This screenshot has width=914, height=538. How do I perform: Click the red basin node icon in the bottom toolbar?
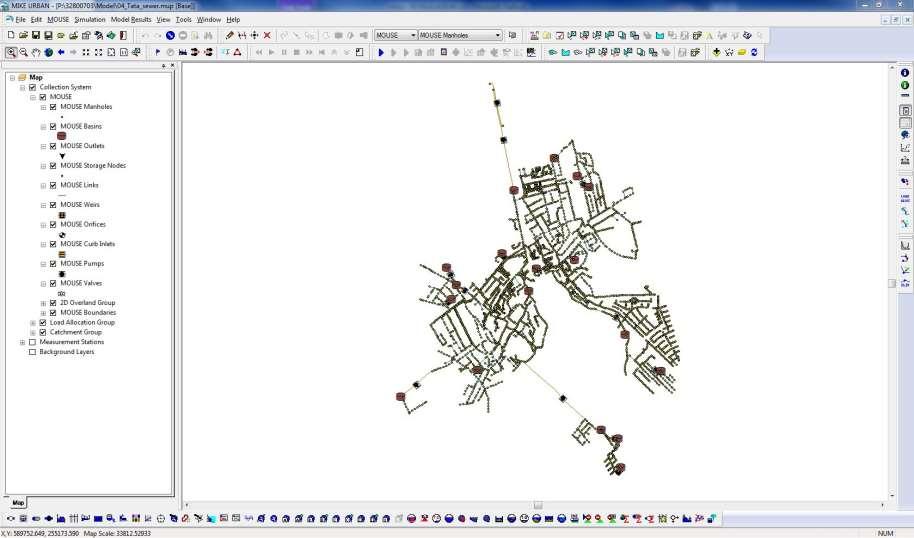(412, 518)
